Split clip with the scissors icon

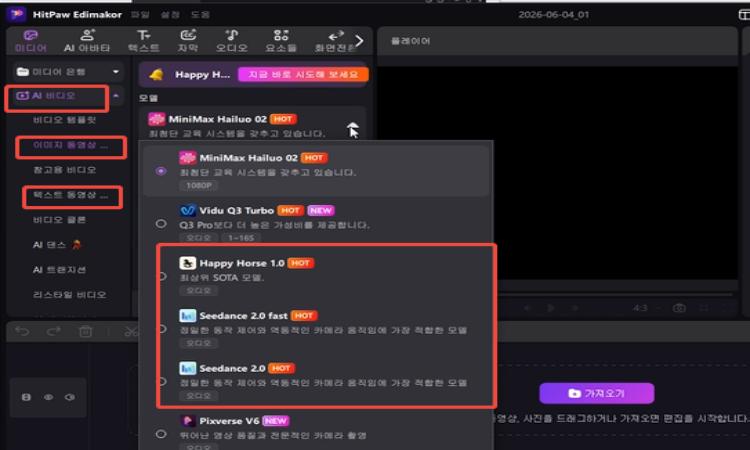click(x=130, y=331)
